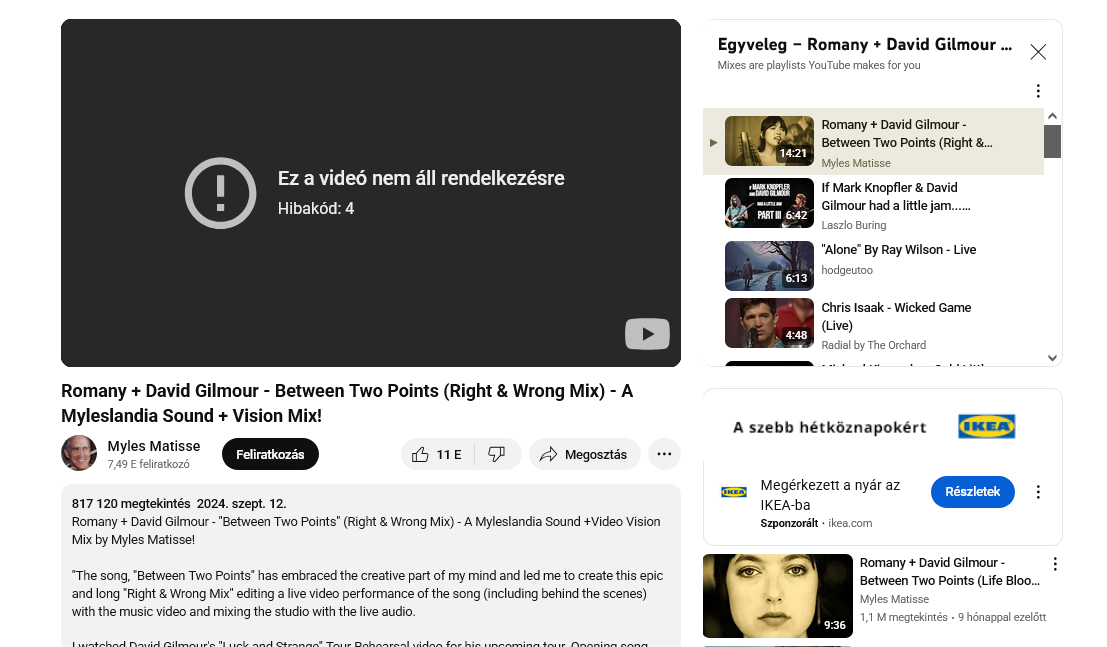This screenshot has height=647, width=1107.
Task: Close the Egyveleg mix playlist panel
Action: coord(1037,52)
